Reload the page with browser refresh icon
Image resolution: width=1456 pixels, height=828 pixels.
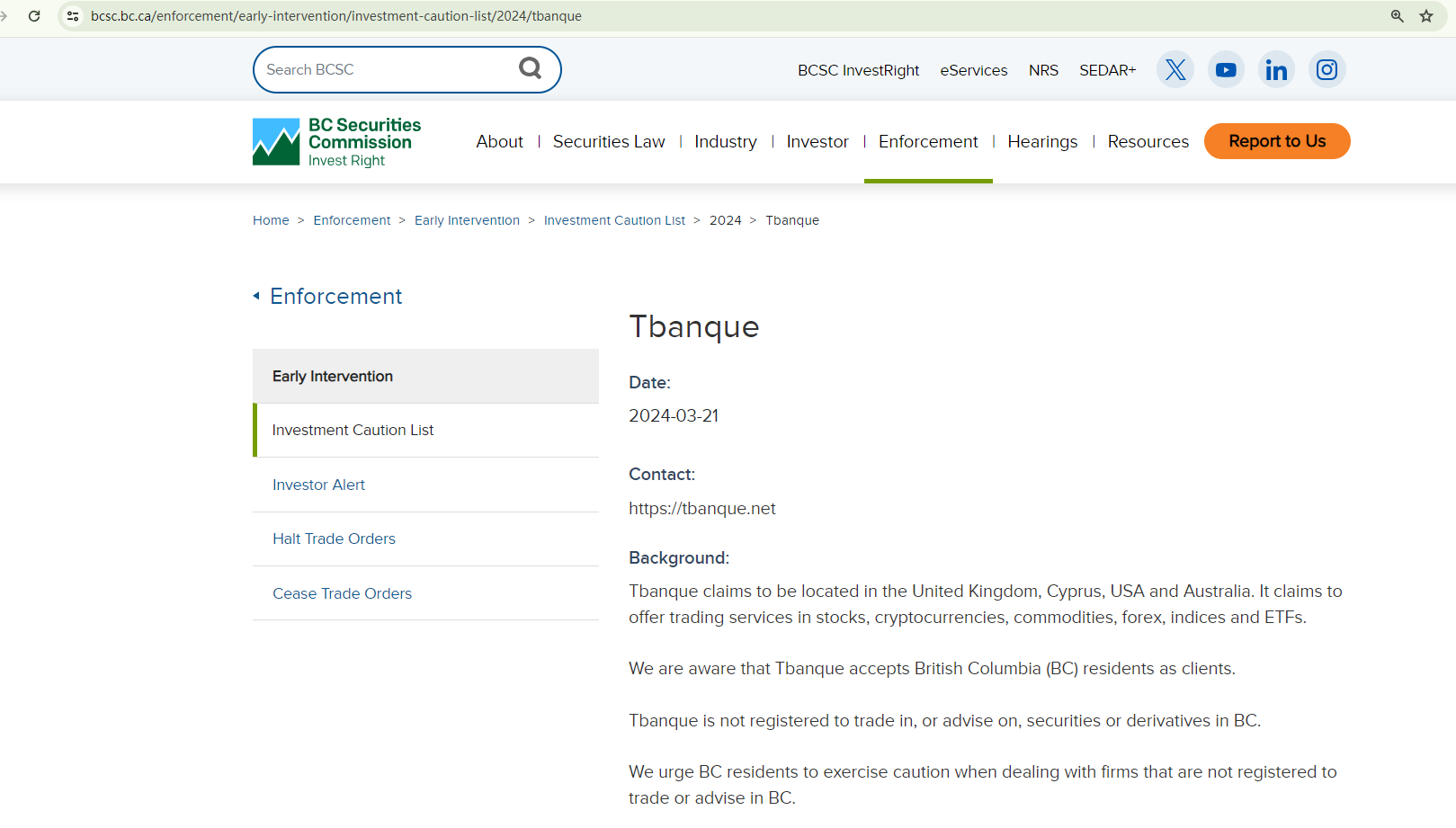click(x=34, y=16)
